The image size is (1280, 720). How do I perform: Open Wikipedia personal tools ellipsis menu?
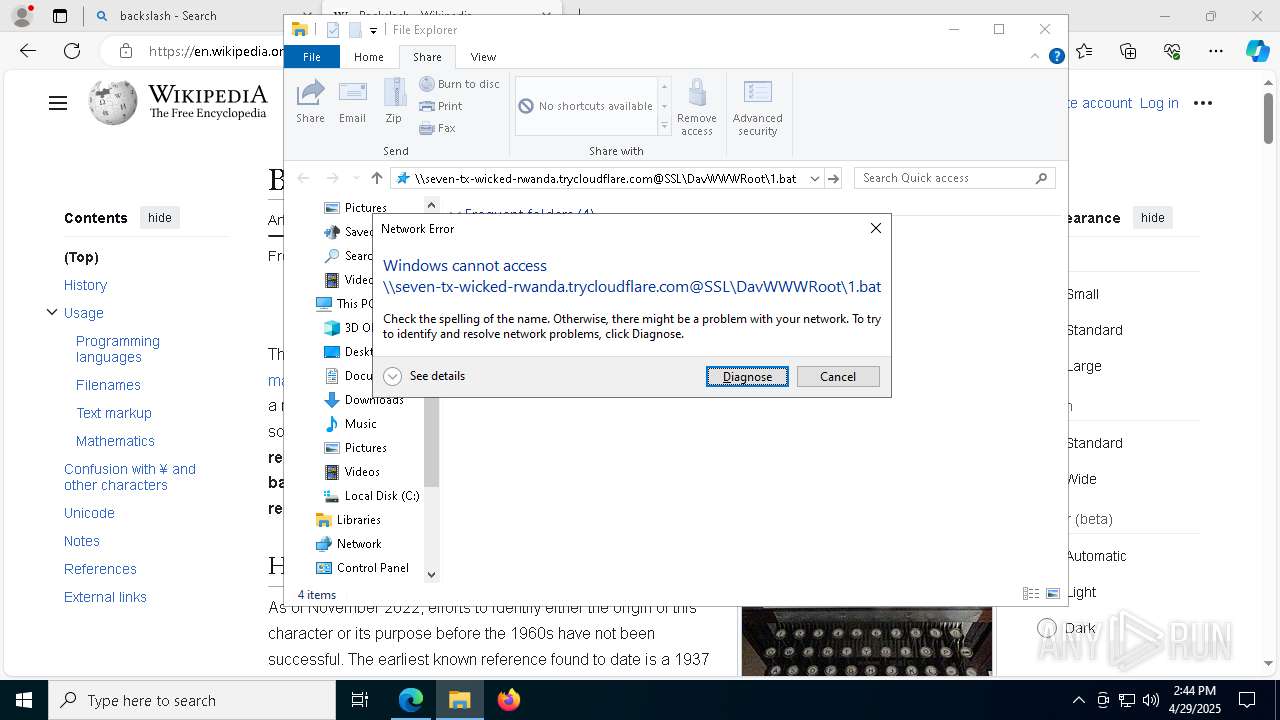click(x=1203, y=103)
